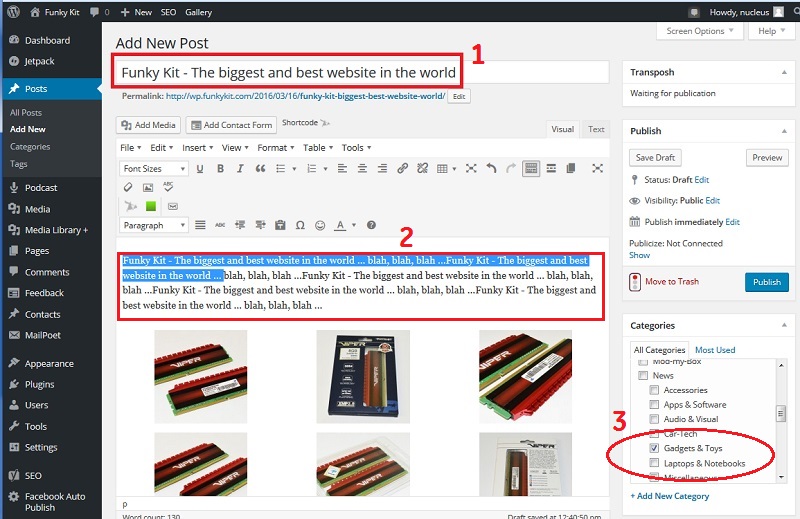The width and height of the screenshot is (800, 519).
Task: Click the eraser clear formatting icon
Action: click(x=128, y=187)
